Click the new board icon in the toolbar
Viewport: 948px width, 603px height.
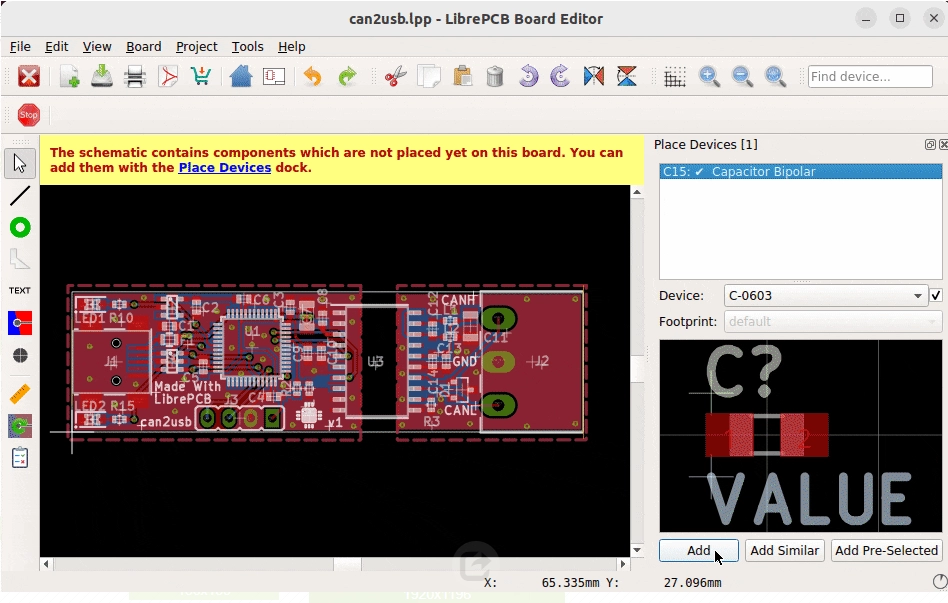pyautogui.click(x=70, y=77)
